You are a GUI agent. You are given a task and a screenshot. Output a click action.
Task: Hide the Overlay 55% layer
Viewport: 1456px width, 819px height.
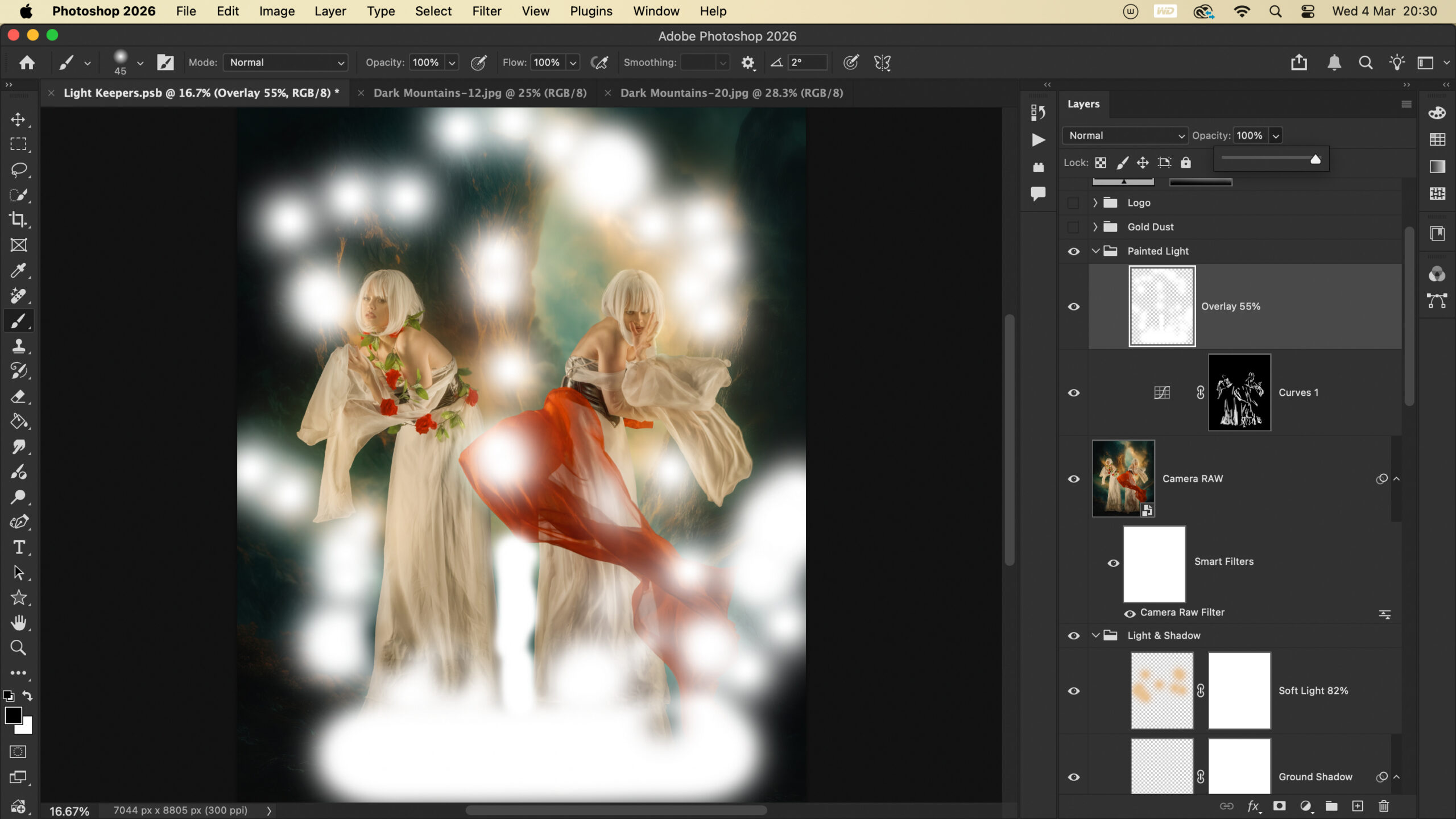(1073, 307)
